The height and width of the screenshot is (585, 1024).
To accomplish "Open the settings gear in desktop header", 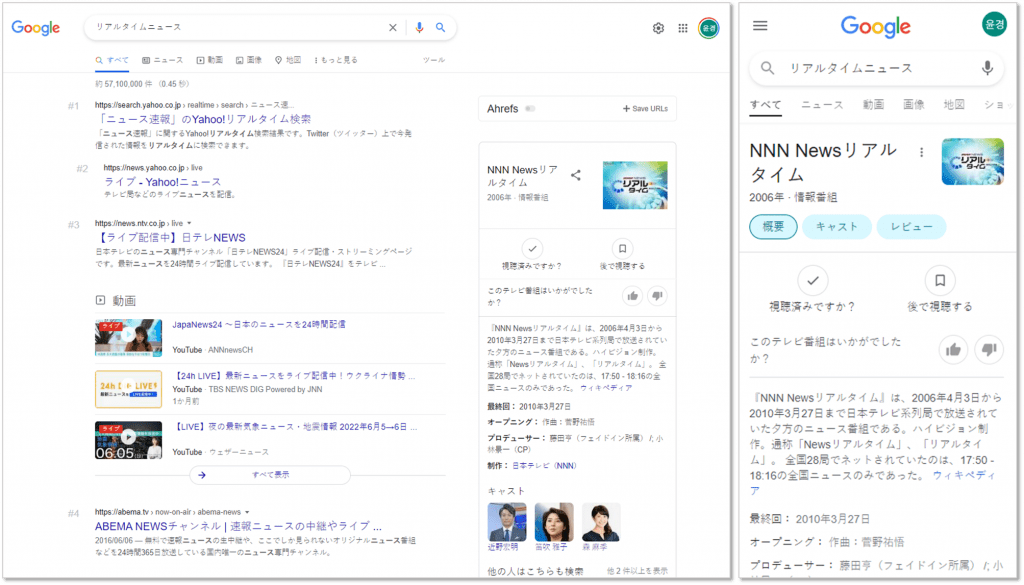I will point(658,28).
